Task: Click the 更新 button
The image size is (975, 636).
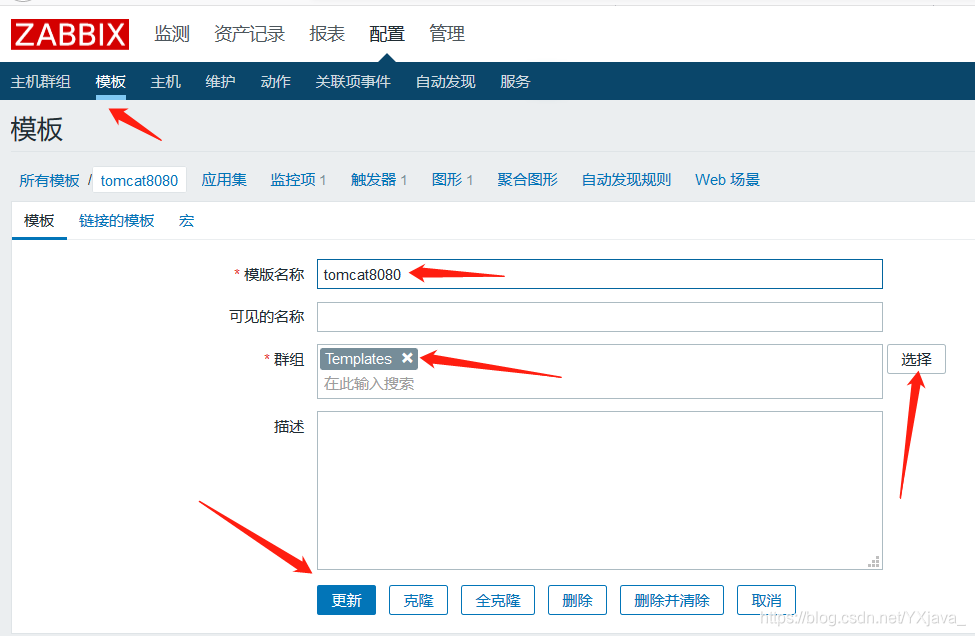Action: click(346, 600)
